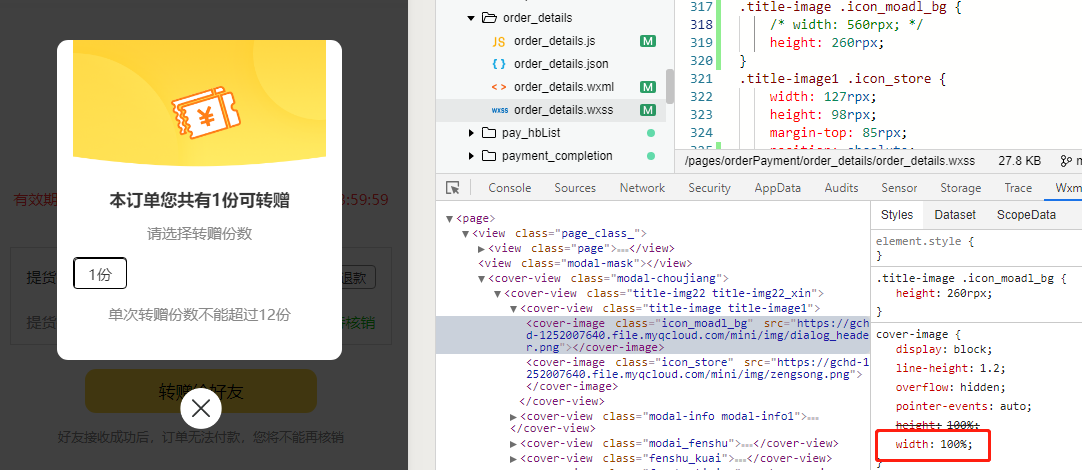Switch to the Sensor tab
The width and height of the screenshot is (1082, 470).
coord(899,188)
